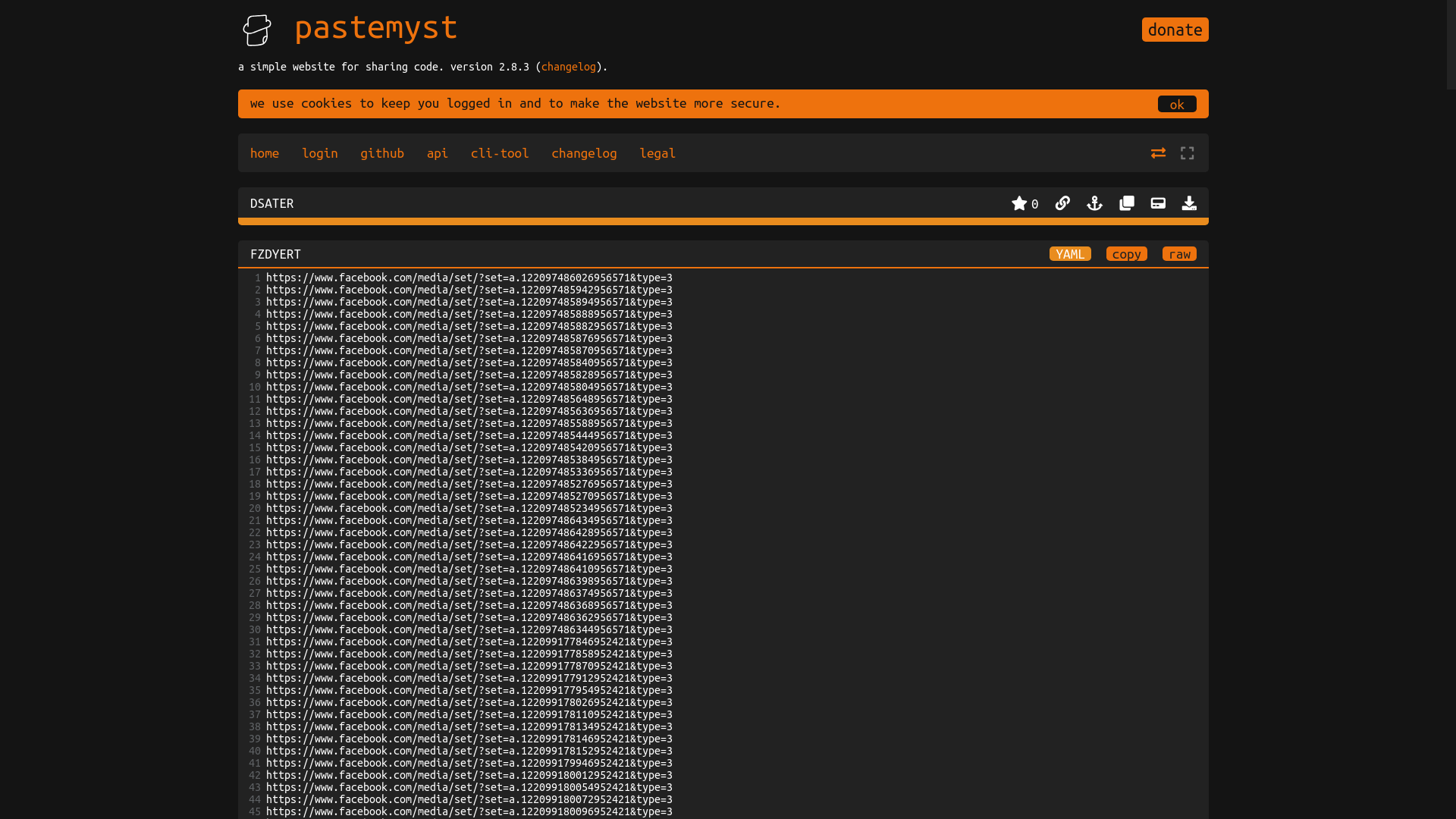
Task: Click the page vertical scrollbar thumb
Action: tap(1451, 45)
